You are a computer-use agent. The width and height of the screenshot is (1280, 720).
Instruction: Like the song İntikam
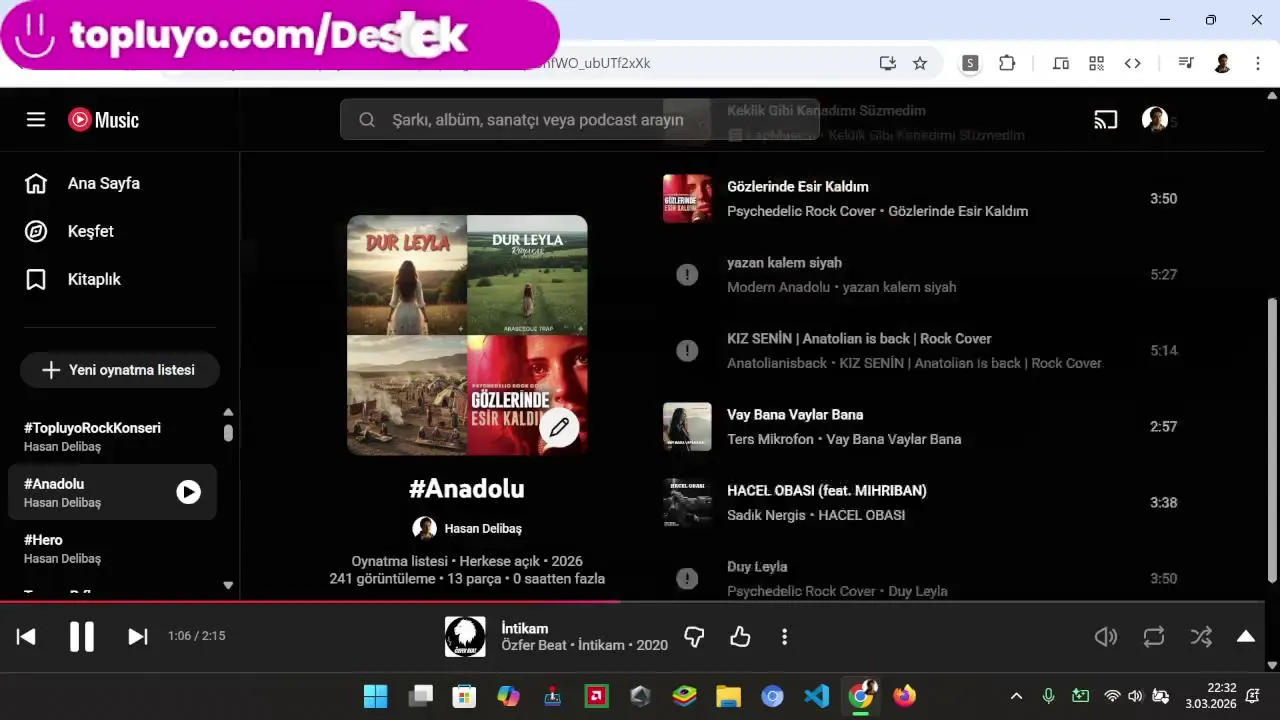tap(740, 636)
